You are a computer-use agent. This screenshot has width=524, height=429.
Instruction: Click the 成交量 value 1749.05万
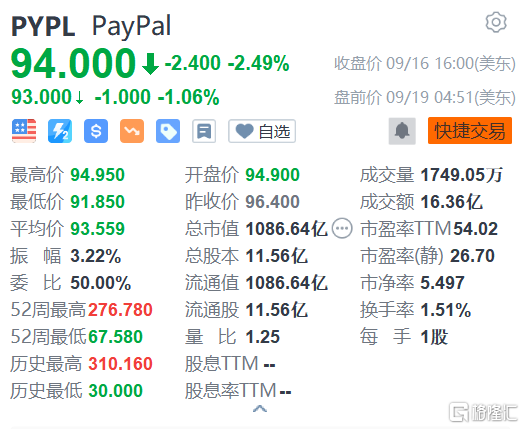pos(462,175)
